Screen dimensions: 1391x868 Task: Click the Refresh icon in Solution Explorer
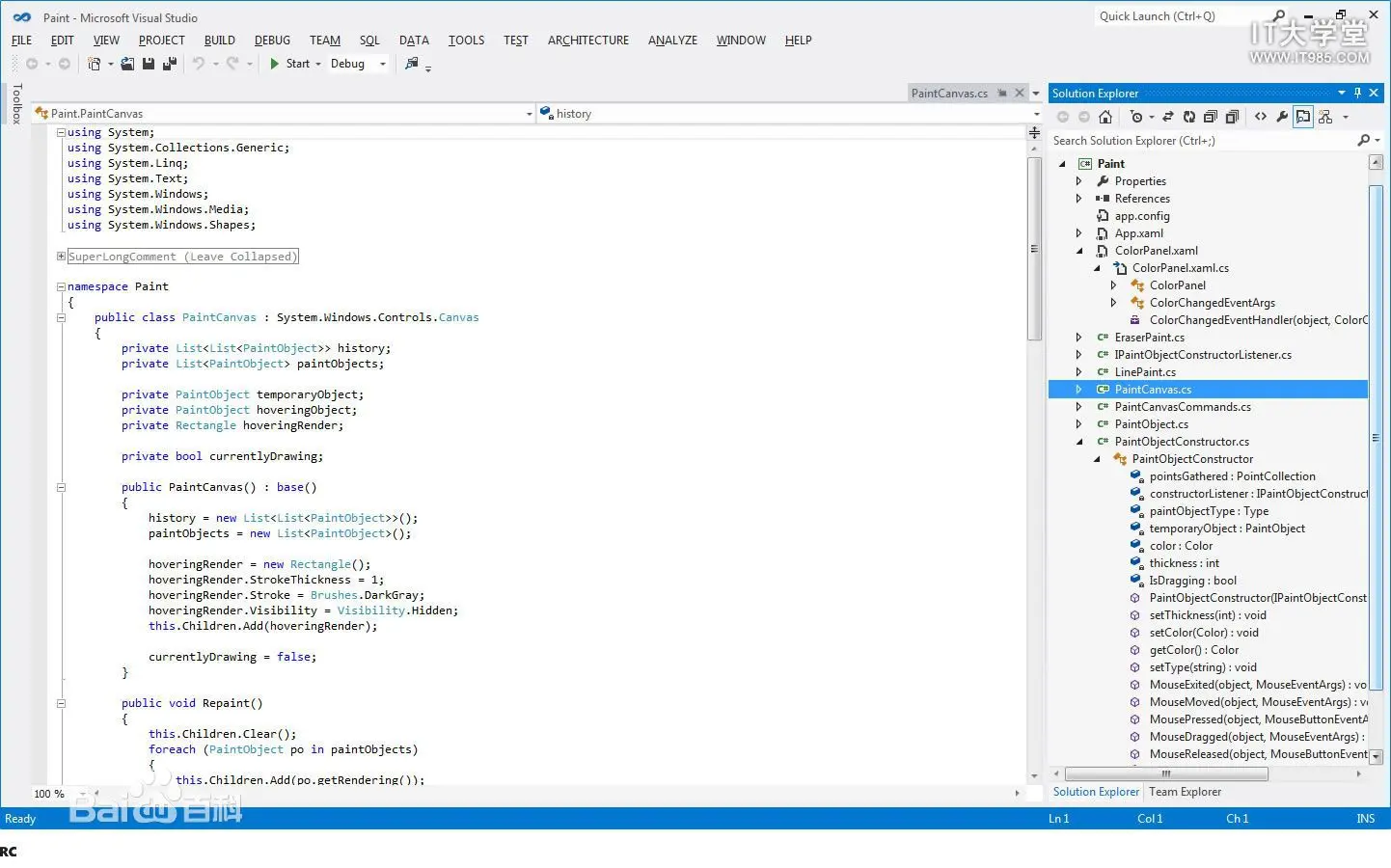tap(1188, 117)
